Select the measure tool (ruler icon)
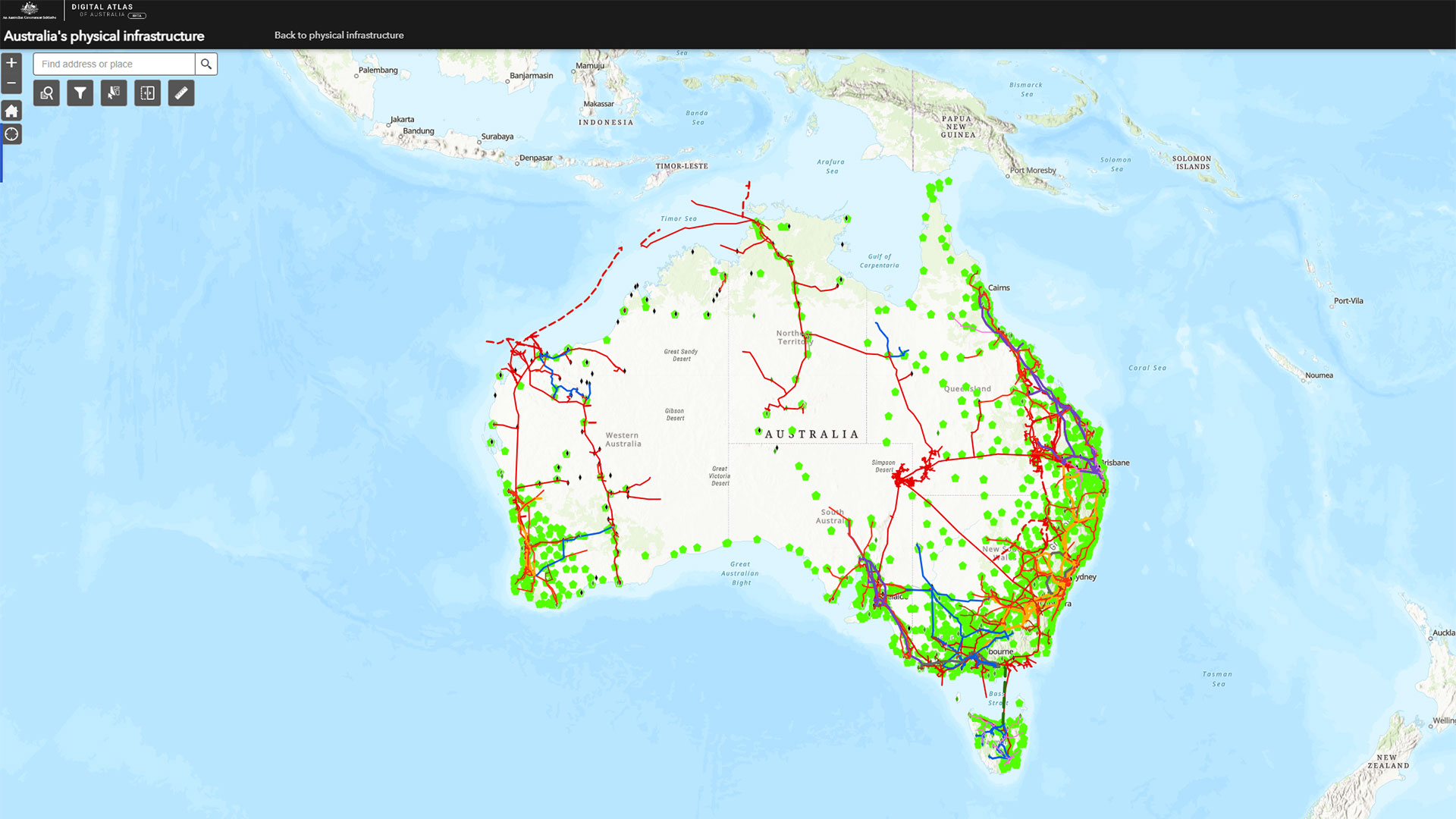The image size is (1456, 819). (180, 93)
